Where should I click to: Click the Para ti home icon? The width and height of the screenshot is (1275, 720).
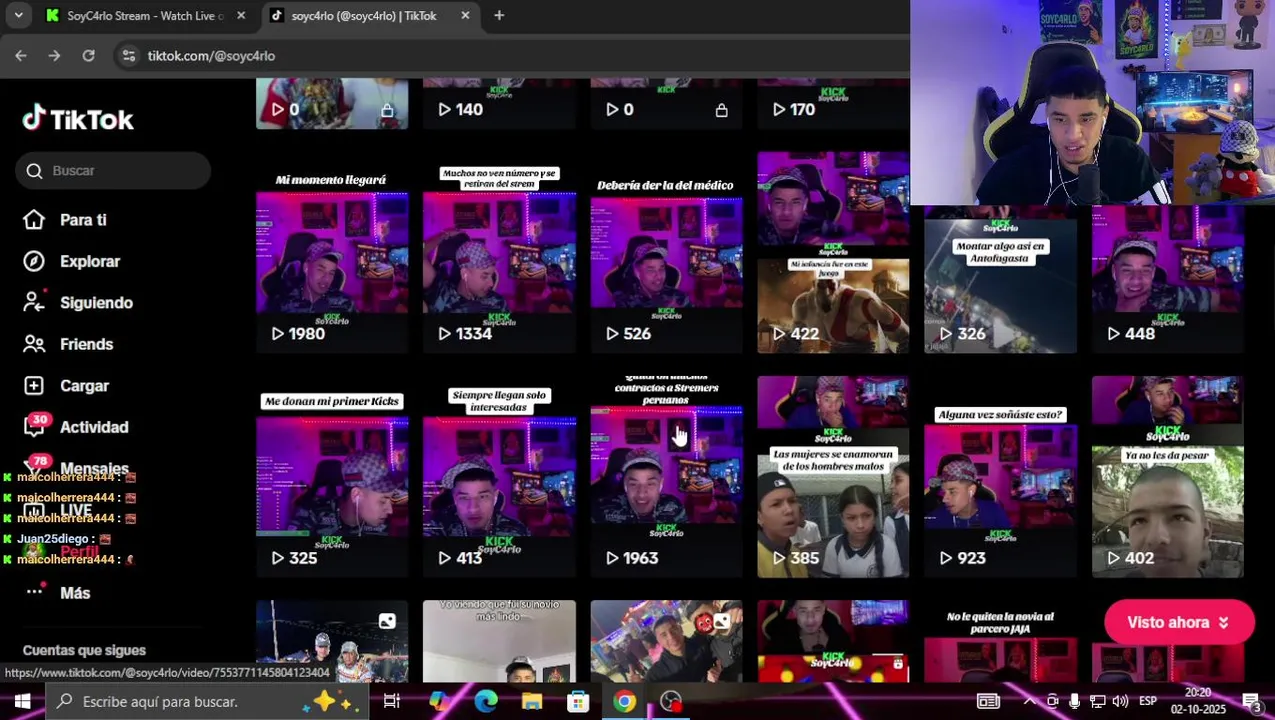(34, 220)
